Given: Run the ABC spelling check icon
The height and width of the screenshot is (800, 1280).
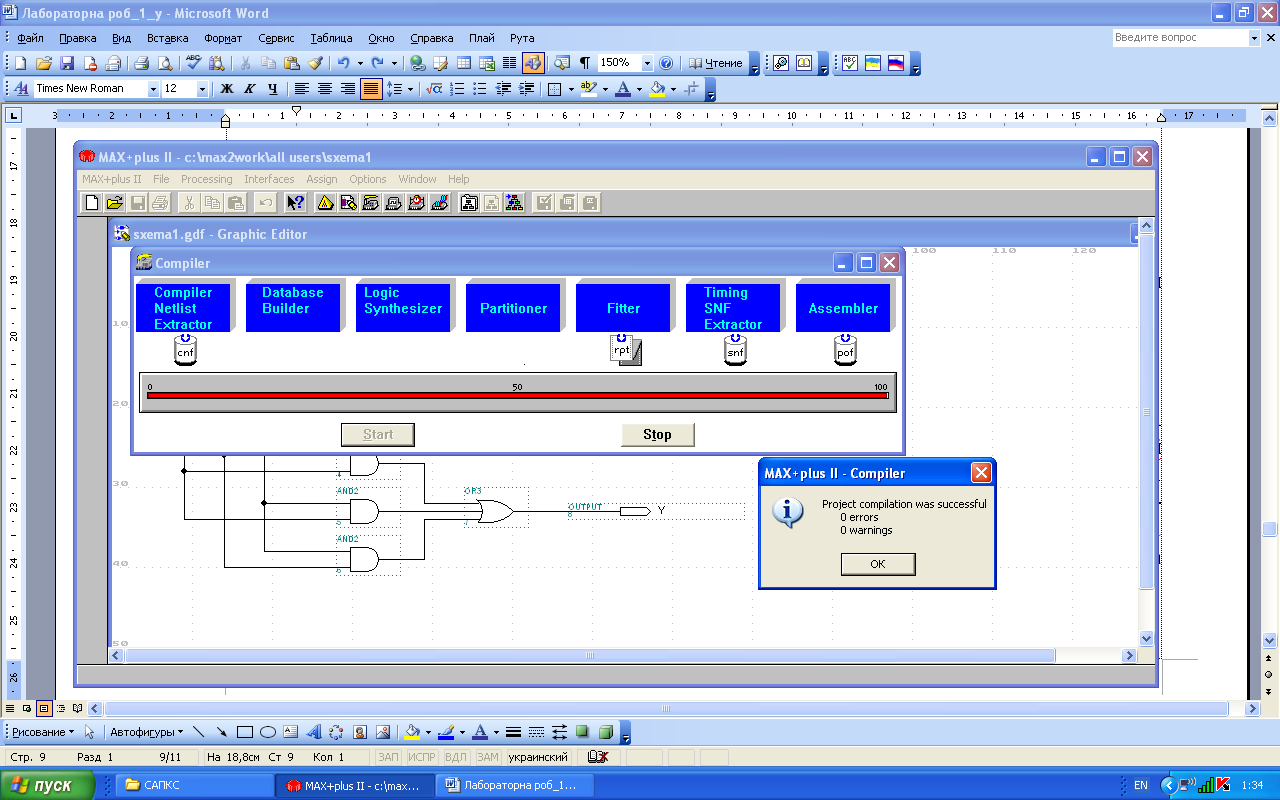Looking at the screenshot, I should point(194,63).
